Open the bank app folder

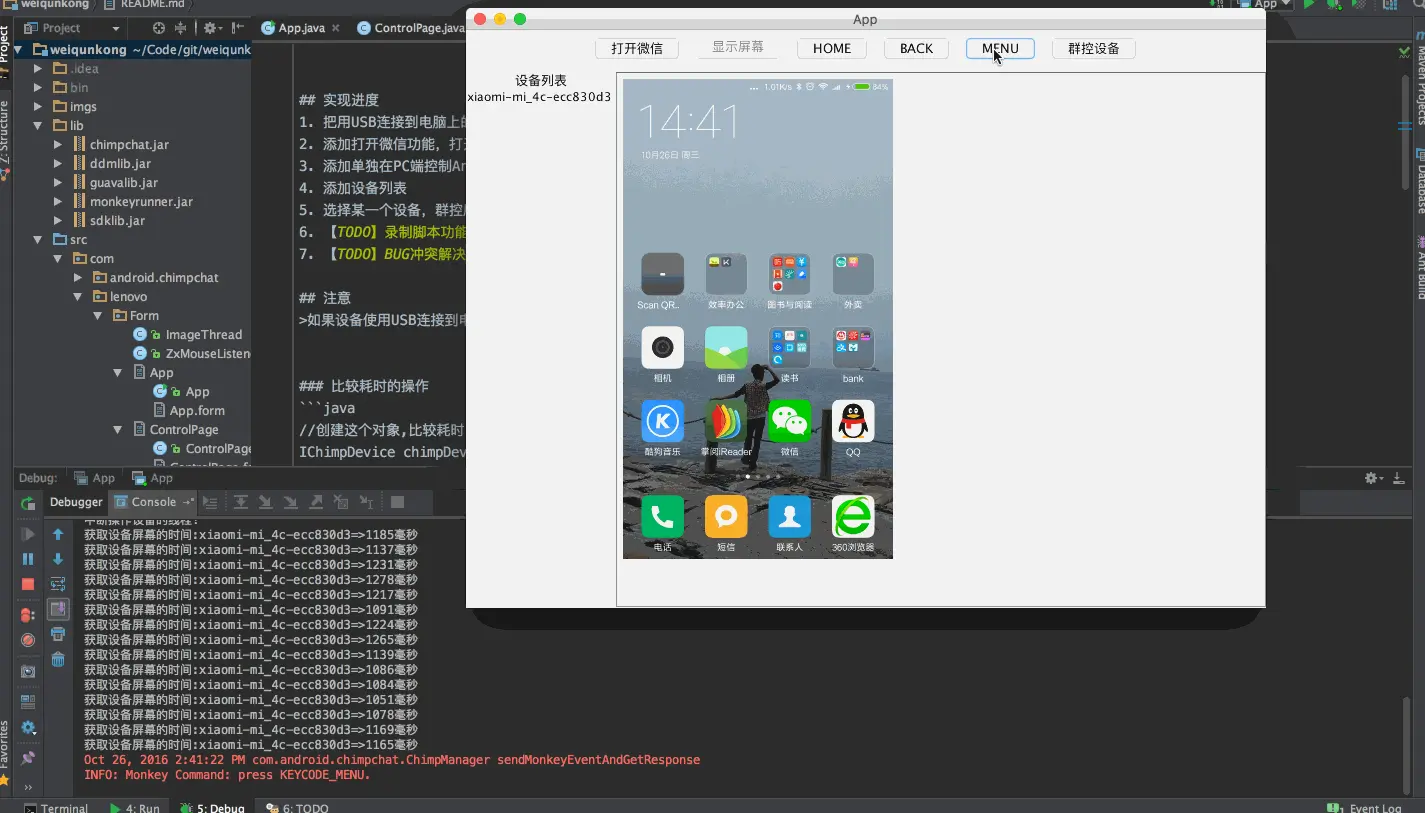tap(853, 347)
